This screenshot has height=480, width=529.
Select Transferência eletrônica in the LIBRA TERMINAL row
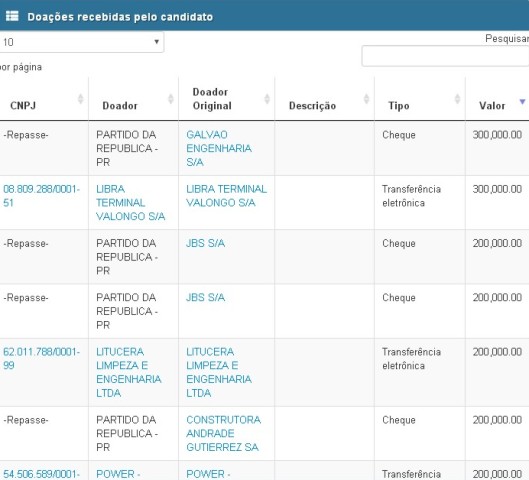(x=411, y=196)
